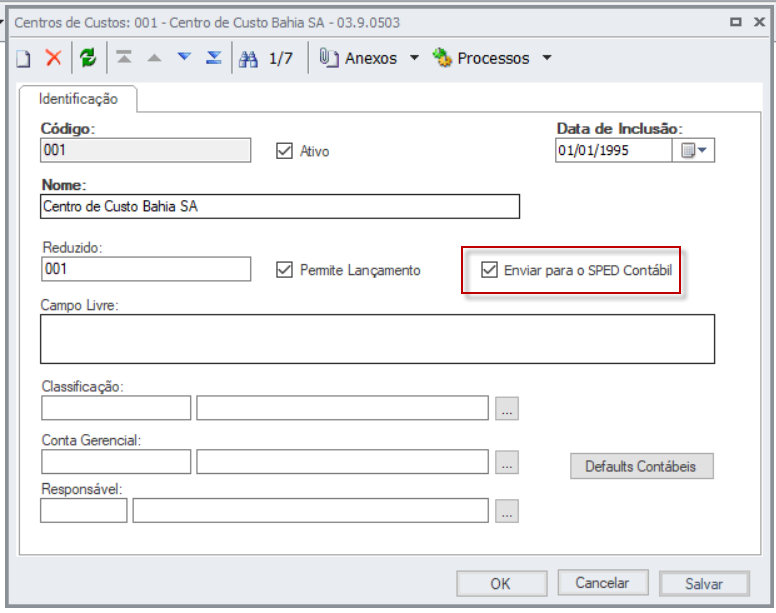Close the Centros de Custos window
This screenshot has height=613, width=776.
point(759,22)
